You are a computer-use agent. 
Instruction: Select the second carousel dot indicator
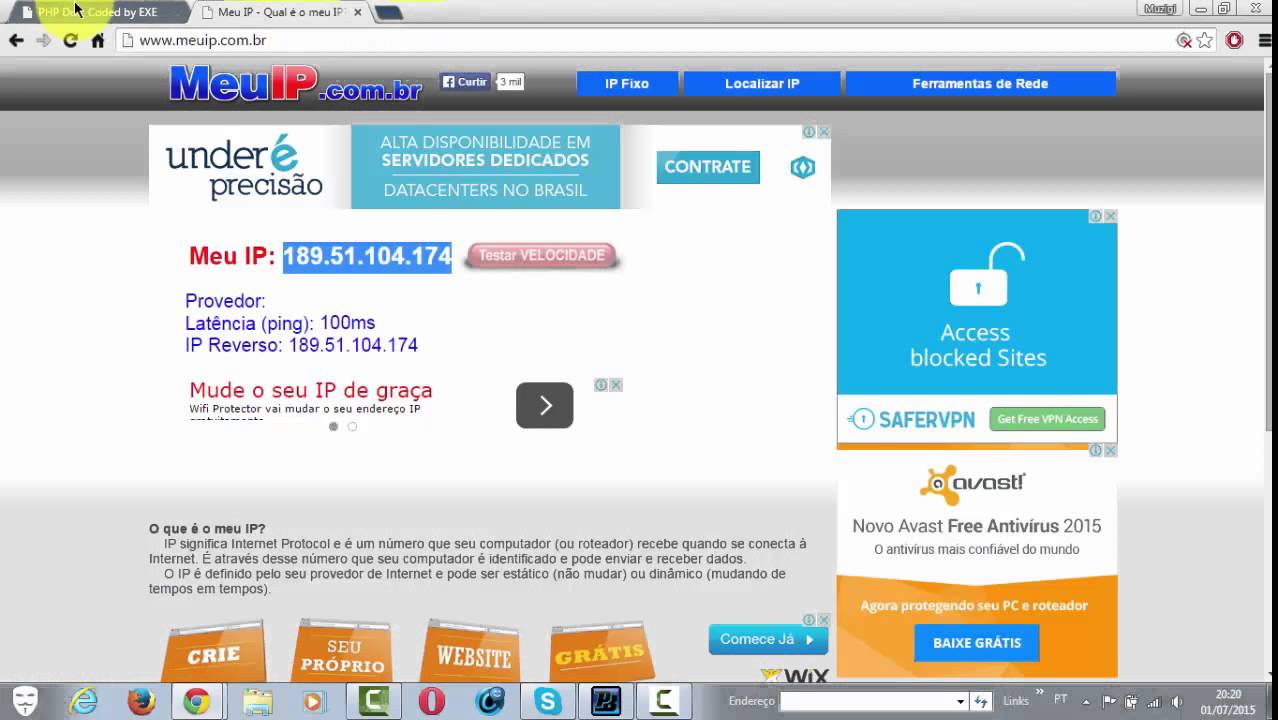(x=352, y=426)
